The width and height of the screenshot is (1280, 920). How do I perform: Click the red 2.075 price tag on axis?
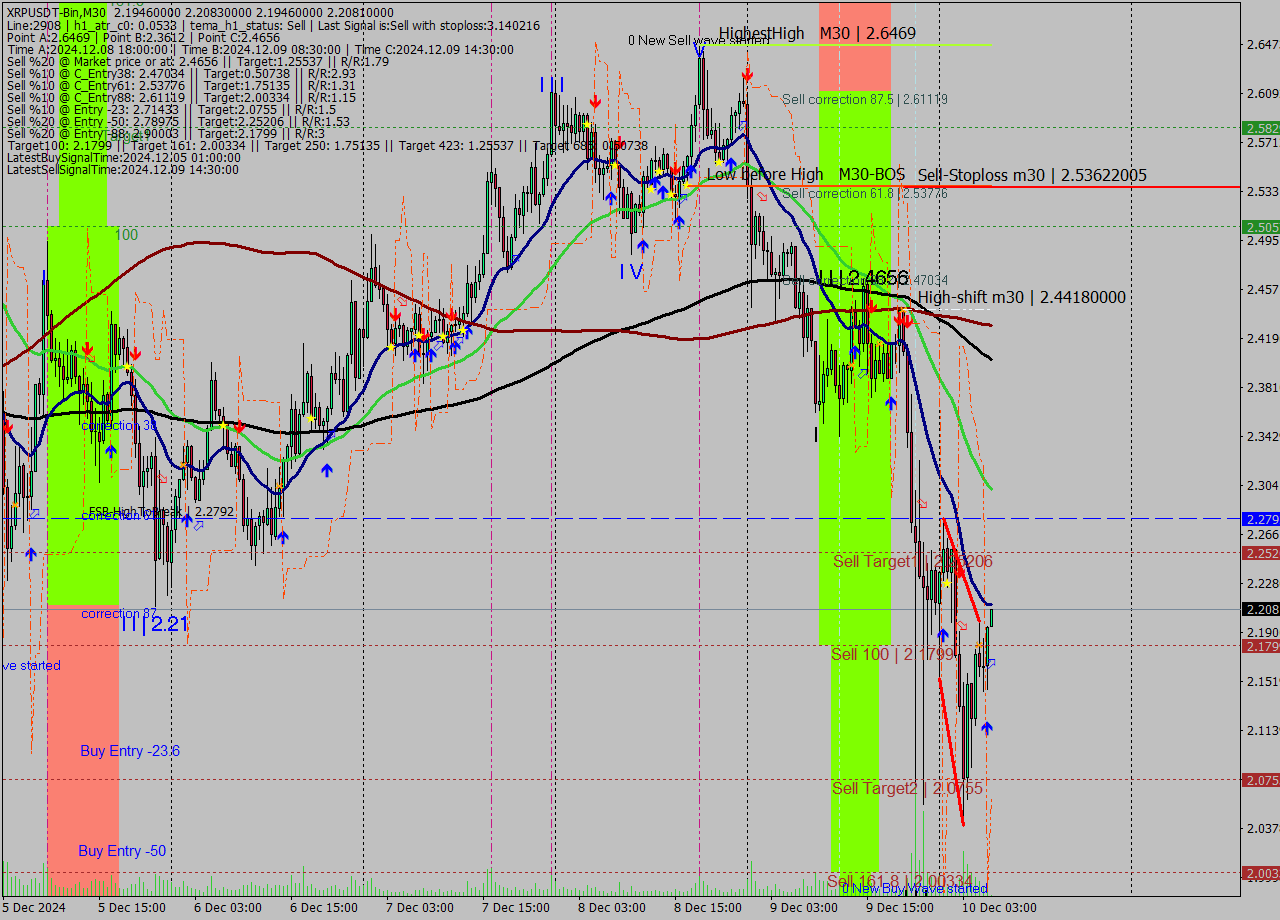point(1261,780)
